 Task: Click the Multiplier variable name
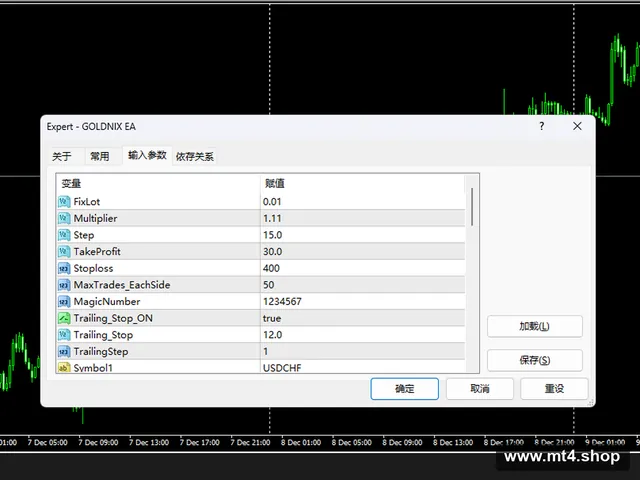[95, 218]
